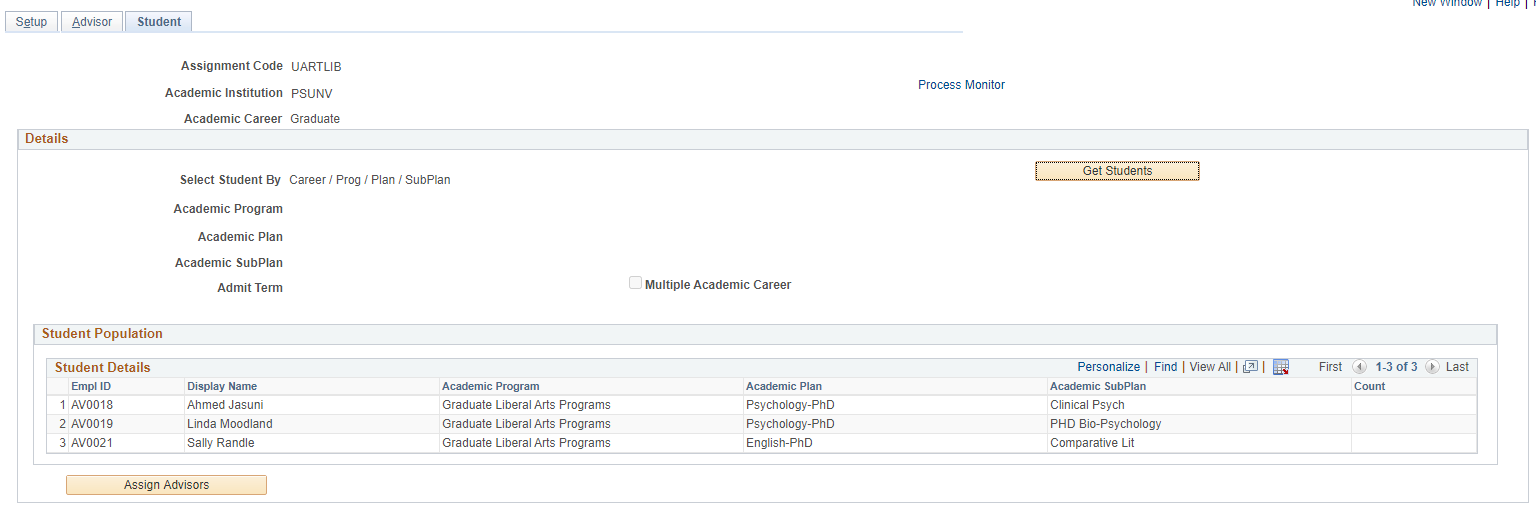Click PHD Bio-Psychology subplan cell
1536x512 pixels.
(1106, 424)
